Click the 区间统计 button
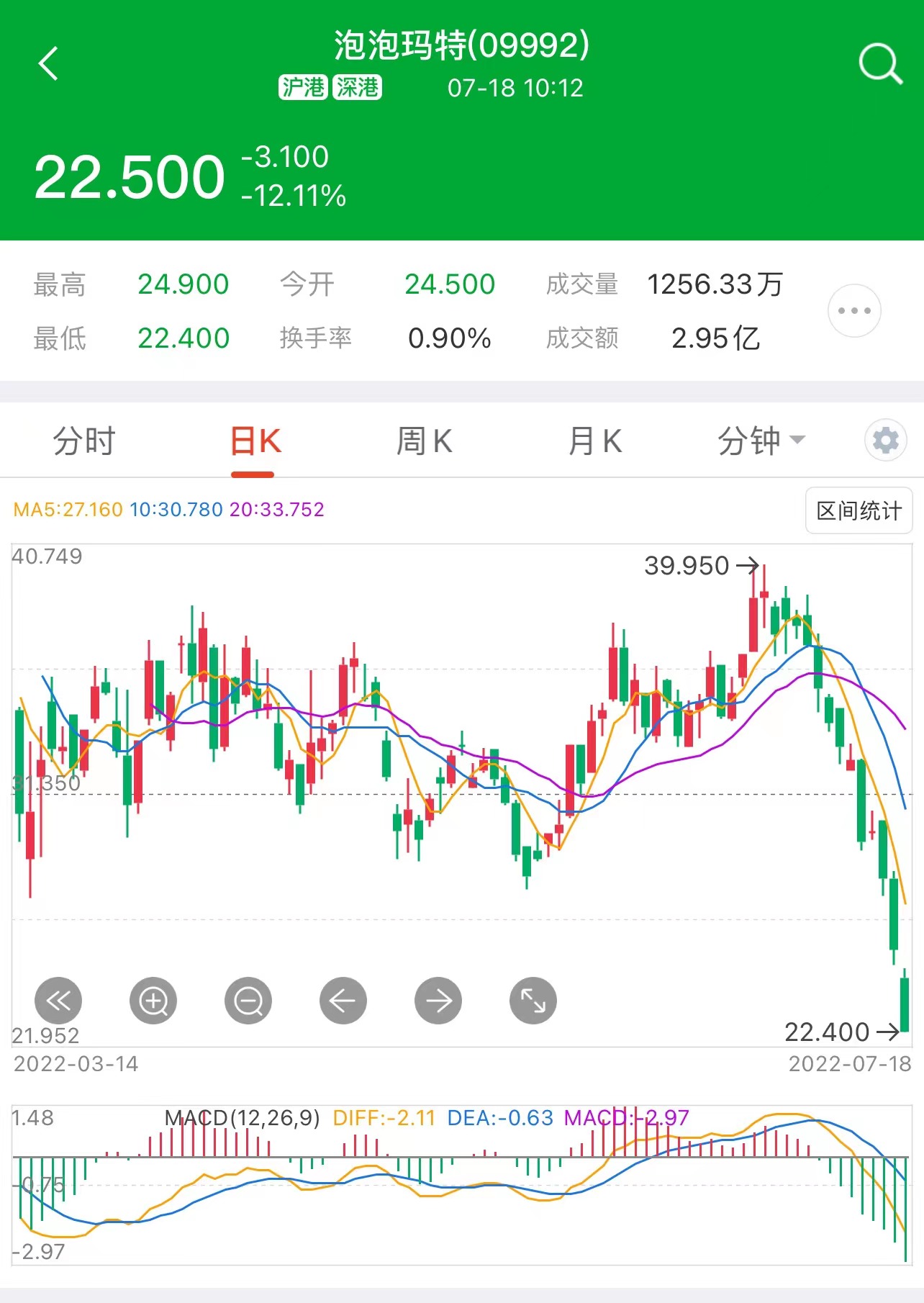The width and height of the screenshot is (924, 1303). [859, 510]
